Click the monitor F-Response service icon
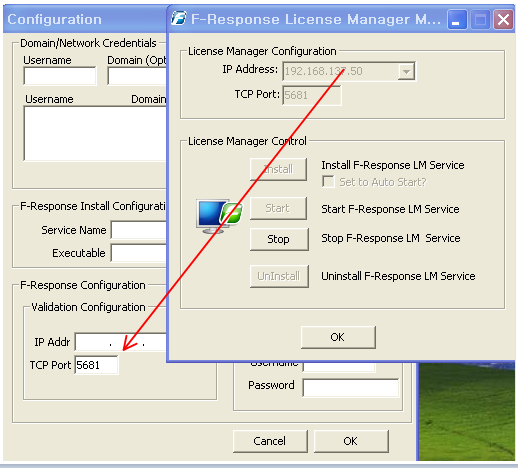Screen dimensions: 518x468 point(219,216)
